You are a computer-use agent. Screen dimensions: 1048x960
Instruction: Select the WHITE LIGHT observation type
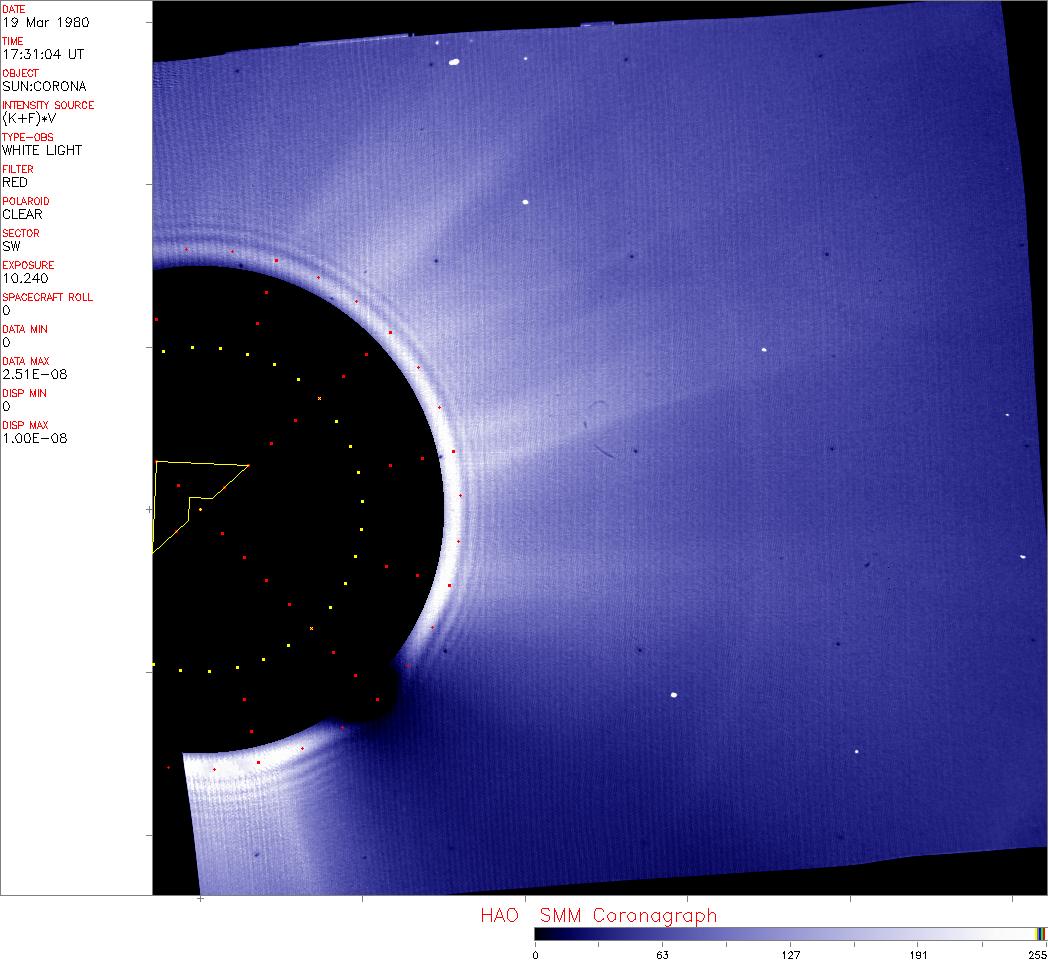click(x=42, y=150)
